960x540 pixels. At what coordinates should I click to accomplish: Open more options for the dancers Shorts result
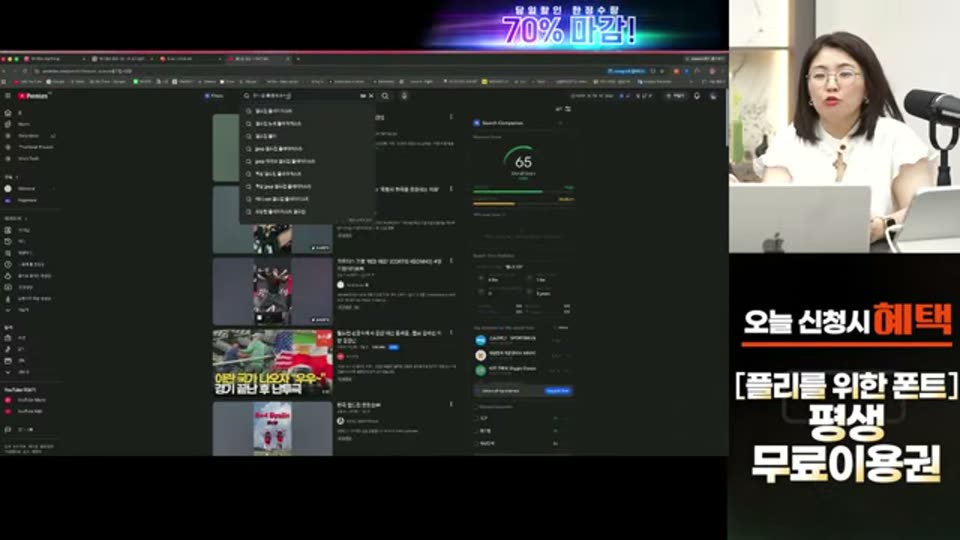[x=451, y=261]
